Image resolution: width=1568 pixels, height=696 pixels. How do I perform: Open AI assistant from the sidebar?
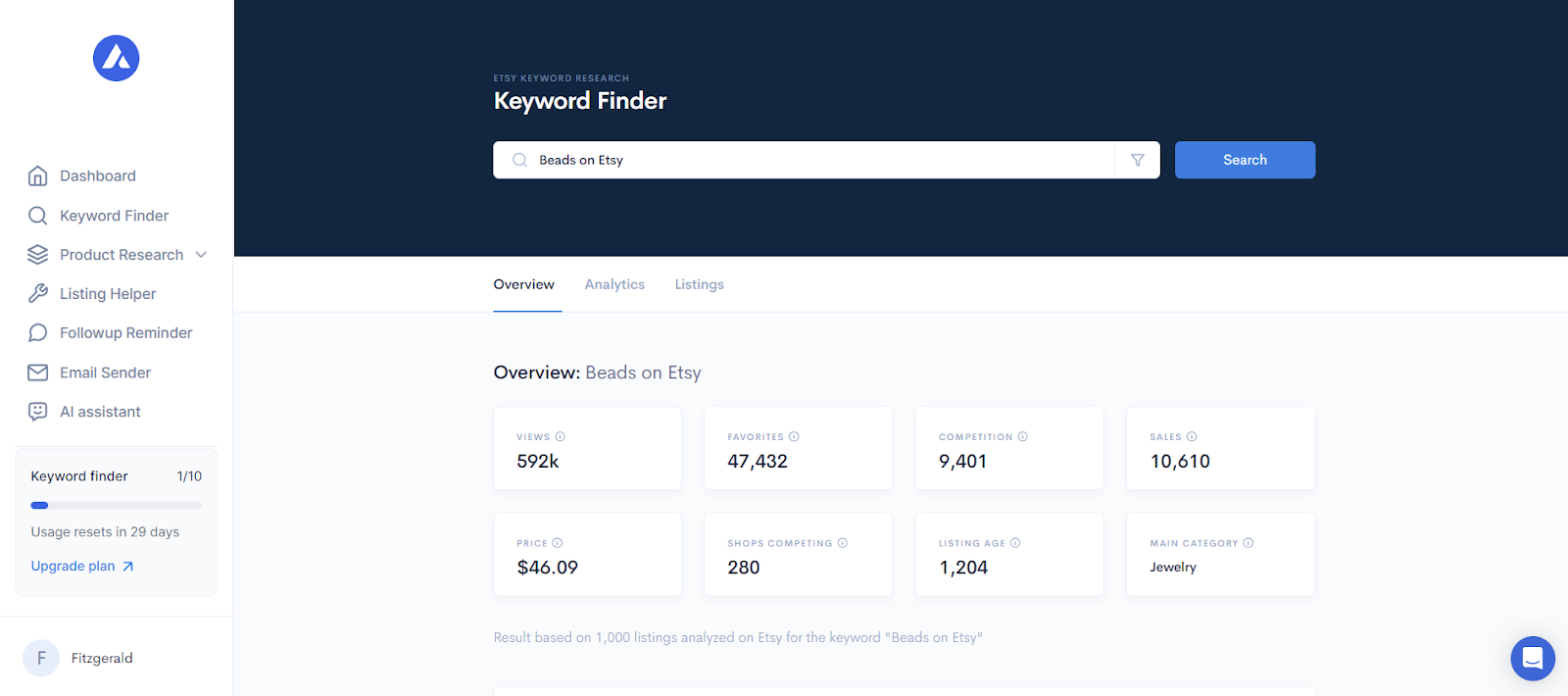(x=100, y=412)
